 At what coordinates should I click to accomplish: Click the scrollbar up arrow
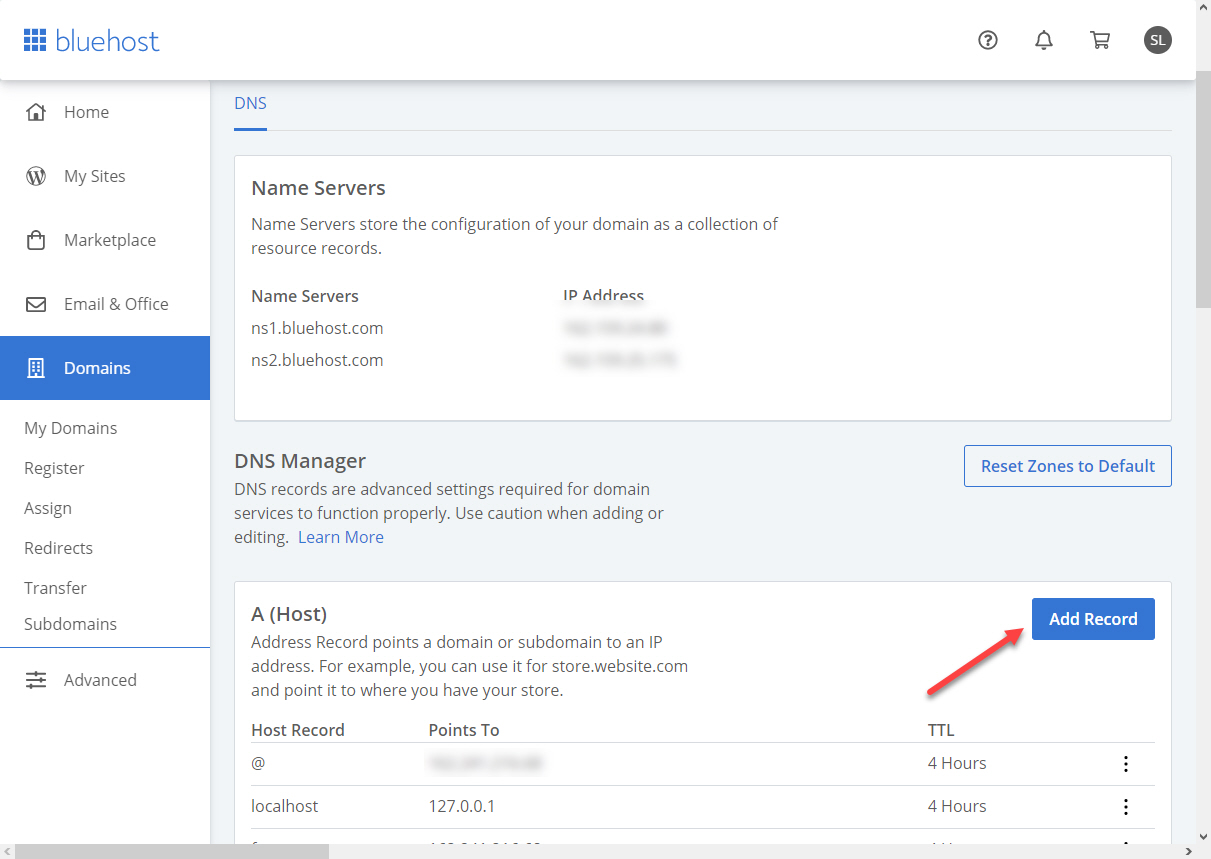pos(1203,8)
